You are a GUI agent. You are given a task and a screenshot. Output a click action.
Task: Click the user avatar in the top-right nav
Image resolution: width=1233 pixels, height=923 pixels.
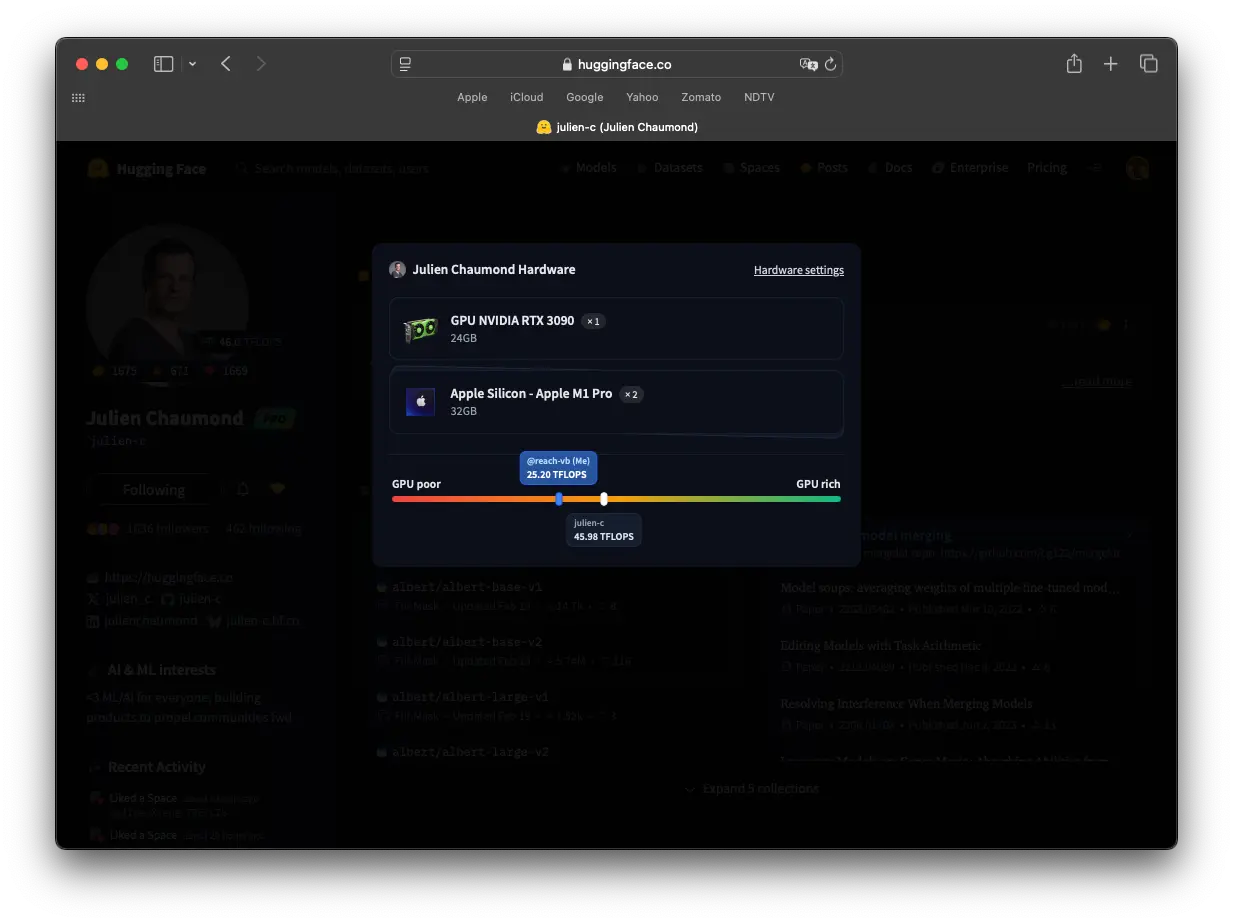pos(1137,168)
